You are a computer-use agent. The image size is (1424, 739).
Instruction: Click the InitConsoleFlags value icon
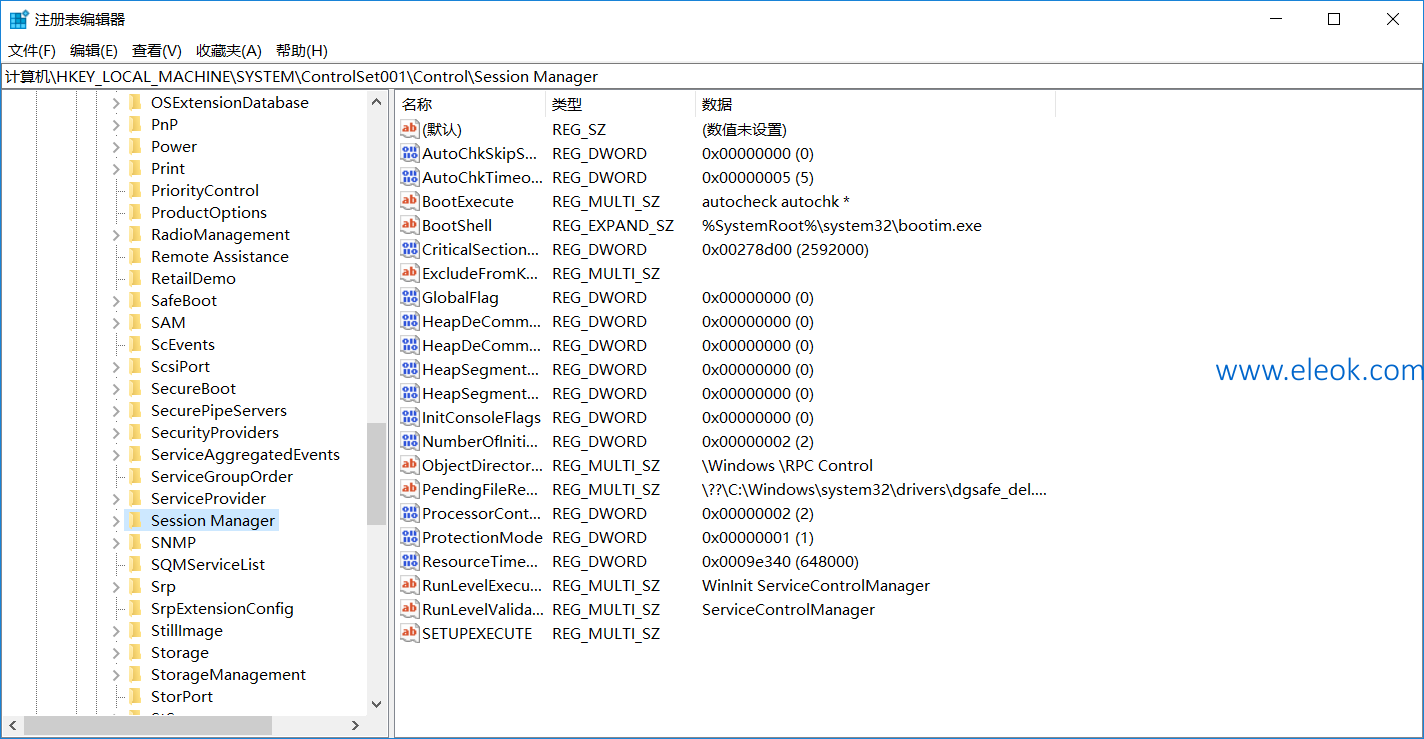pos(409,417)
